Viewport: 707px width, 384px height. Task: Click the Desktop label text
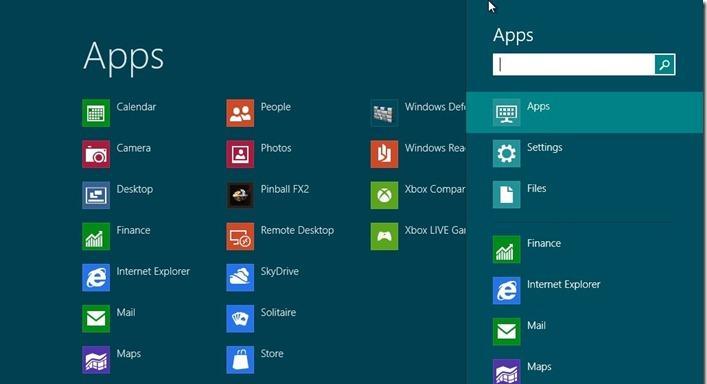point(135,189)
